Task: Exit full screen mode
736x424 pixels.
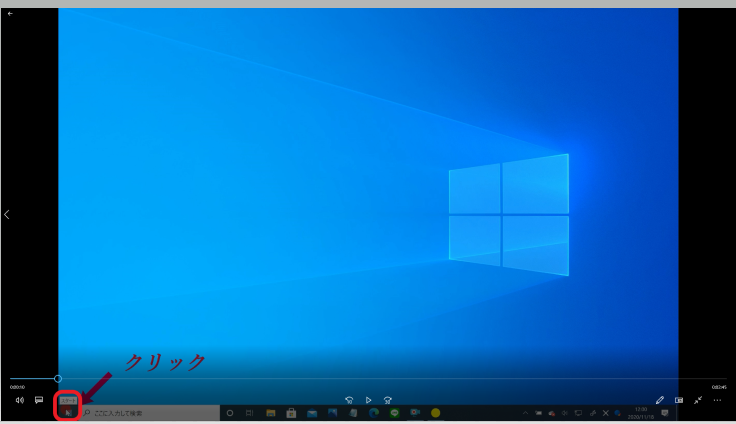Action: [698, 400]
